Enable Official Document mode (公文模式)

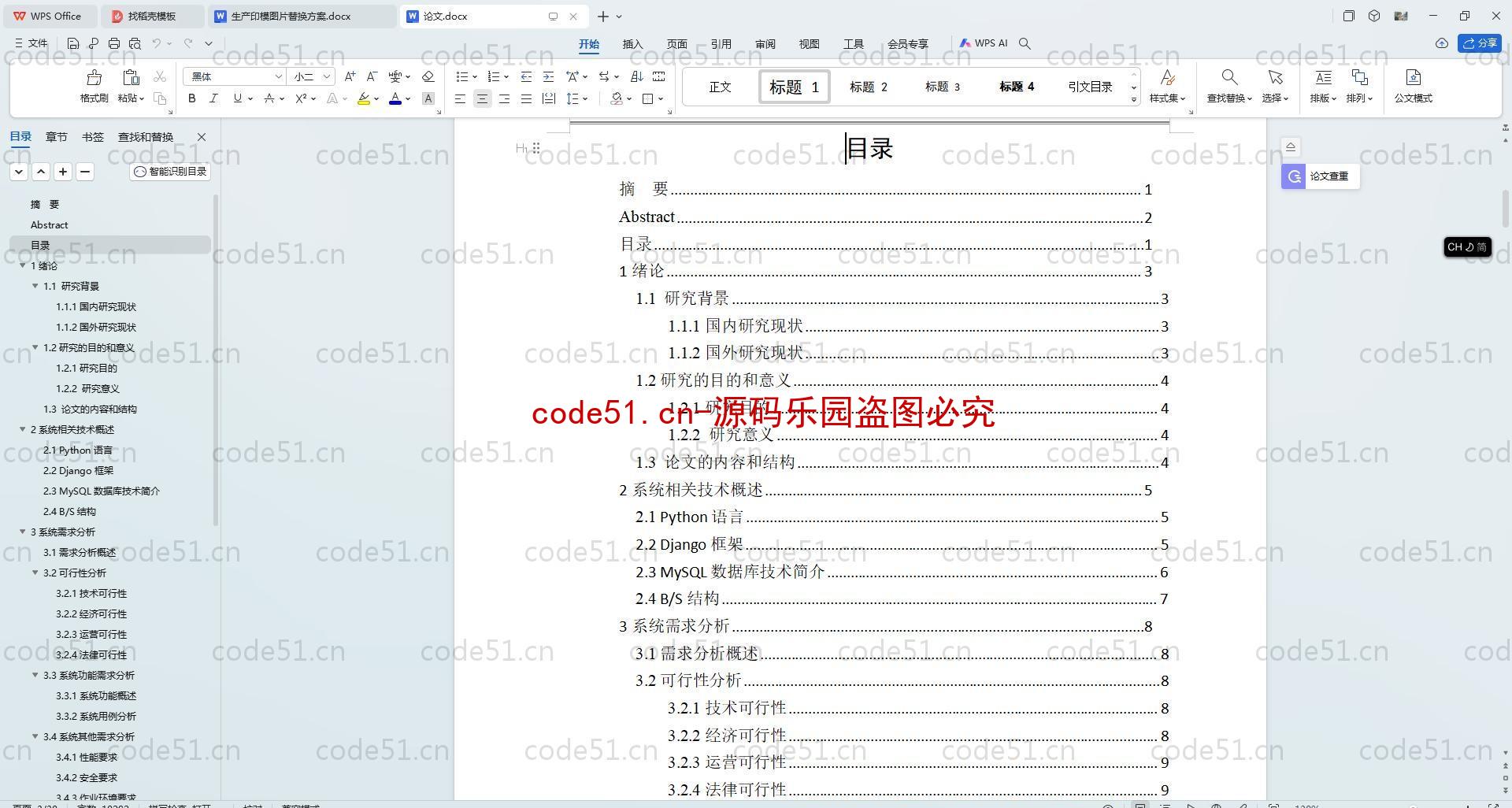(x=1413, y=86)
